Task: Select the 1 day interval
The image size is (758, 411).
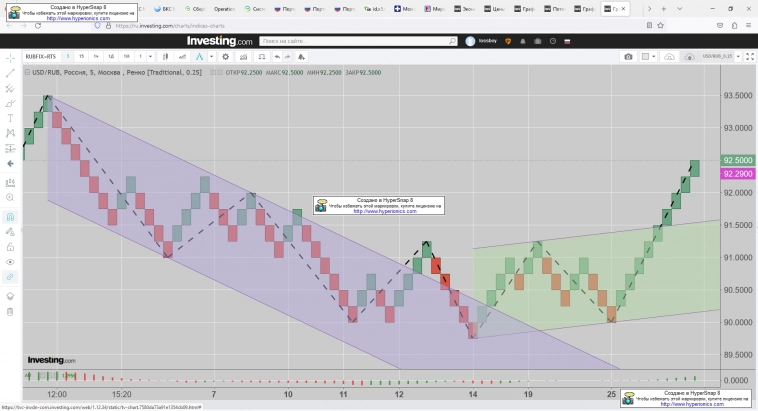Action: click(x=111, y=57)
